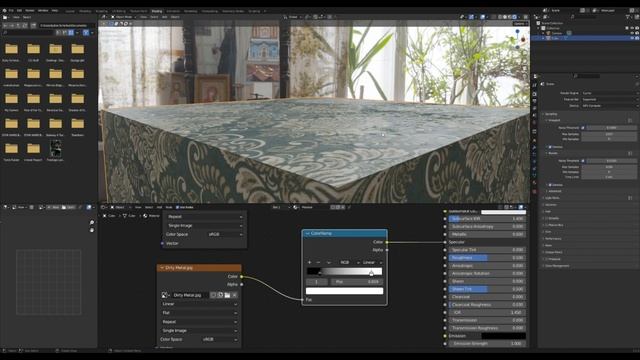The height and width of the screenshot is (360, 640).
Task: Hide Collection with its eye icon in outliner
Action: [632, 28]
